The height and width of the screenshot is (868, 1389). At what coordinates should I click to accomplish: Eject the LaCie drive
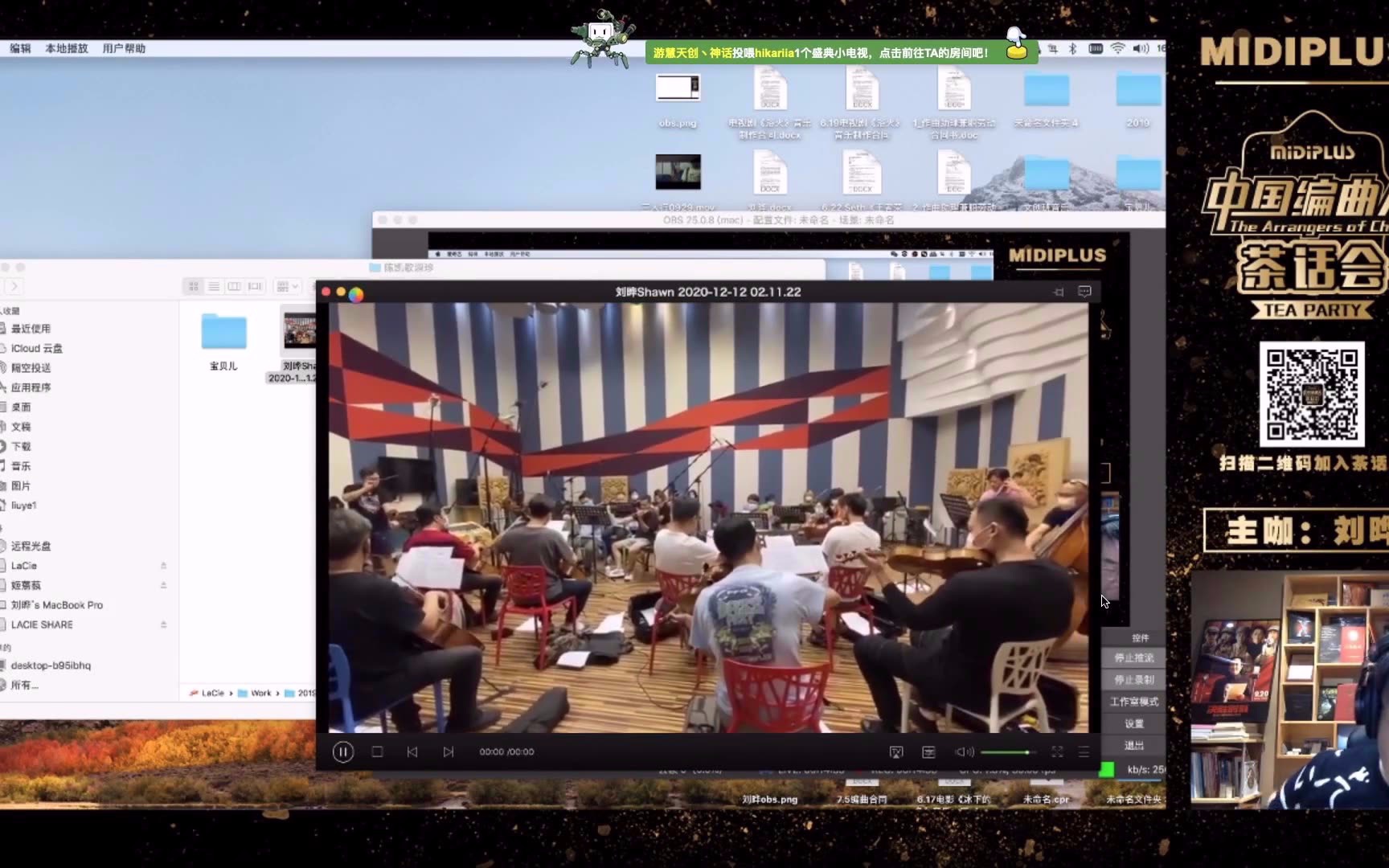coord(163,566)
